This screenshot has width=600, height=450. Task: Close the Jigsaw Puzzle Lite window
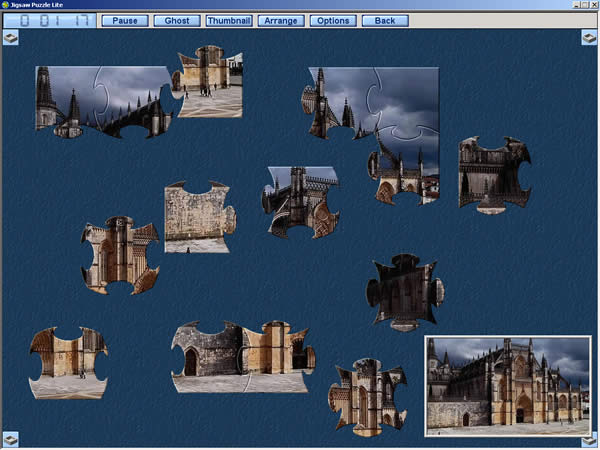[x=594, y=5]
